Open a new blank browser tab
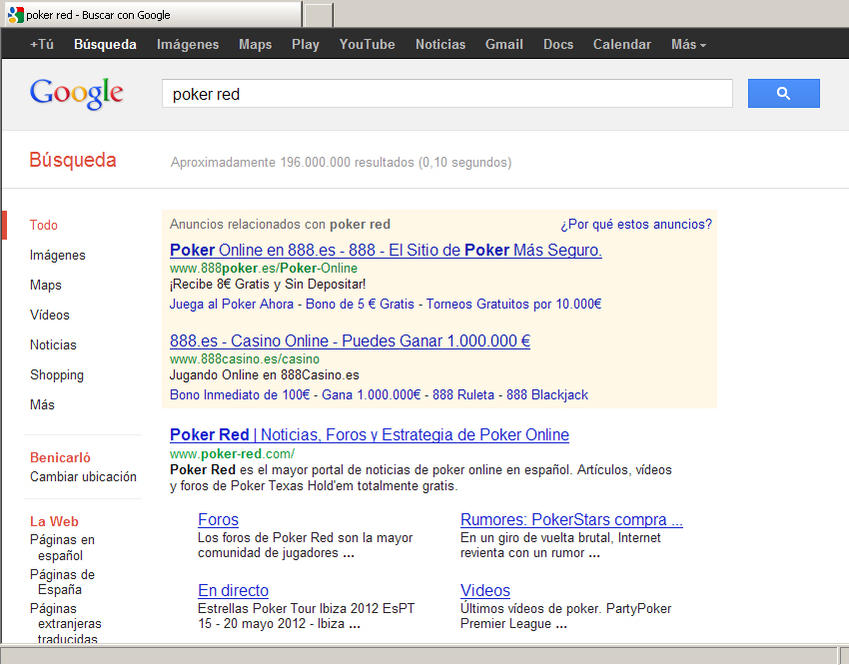The image size is (849, 665). [x=318, y=15]
